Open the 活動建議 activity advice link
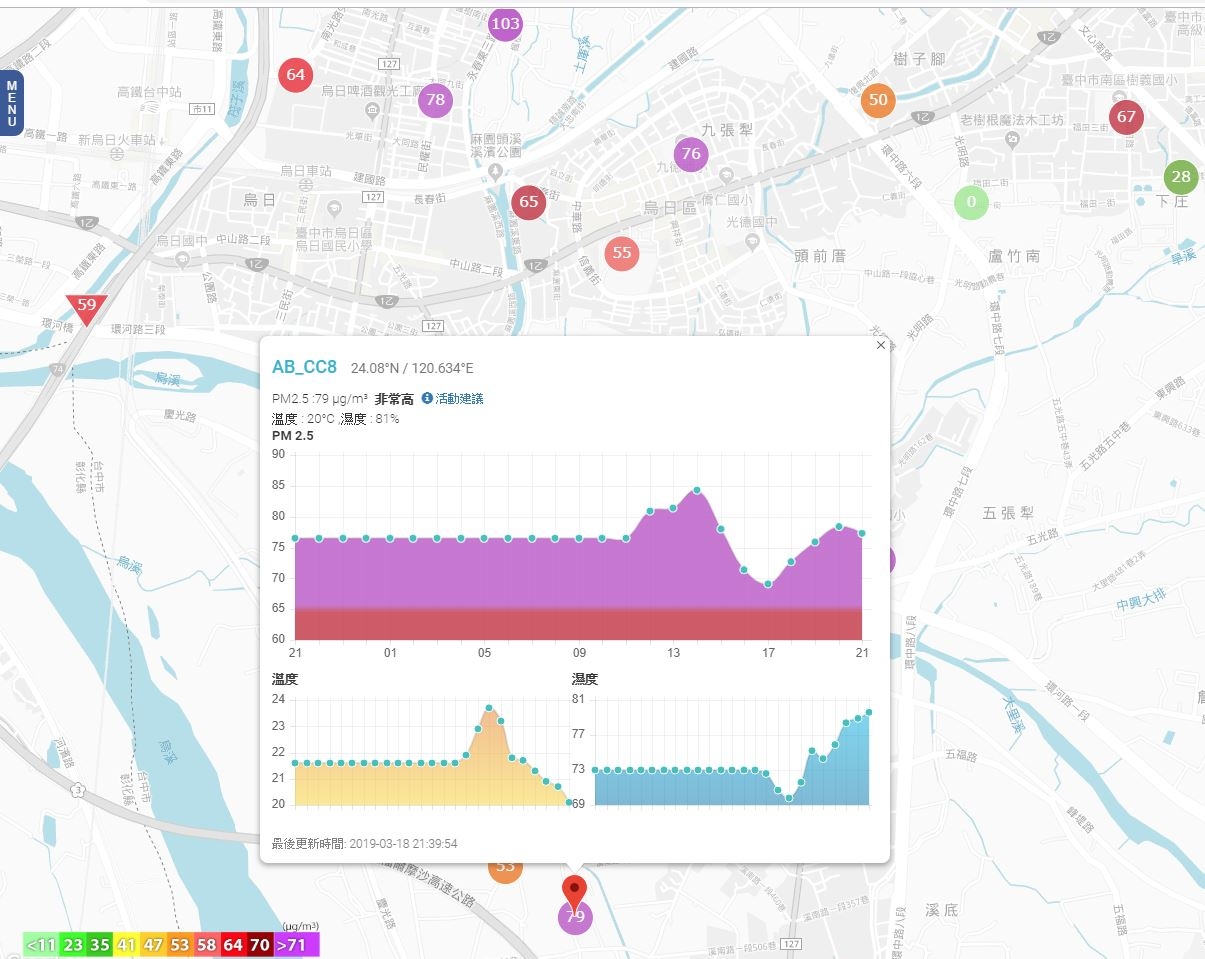The height and width of the screenshot is (959, 1205). coord(459,399)
